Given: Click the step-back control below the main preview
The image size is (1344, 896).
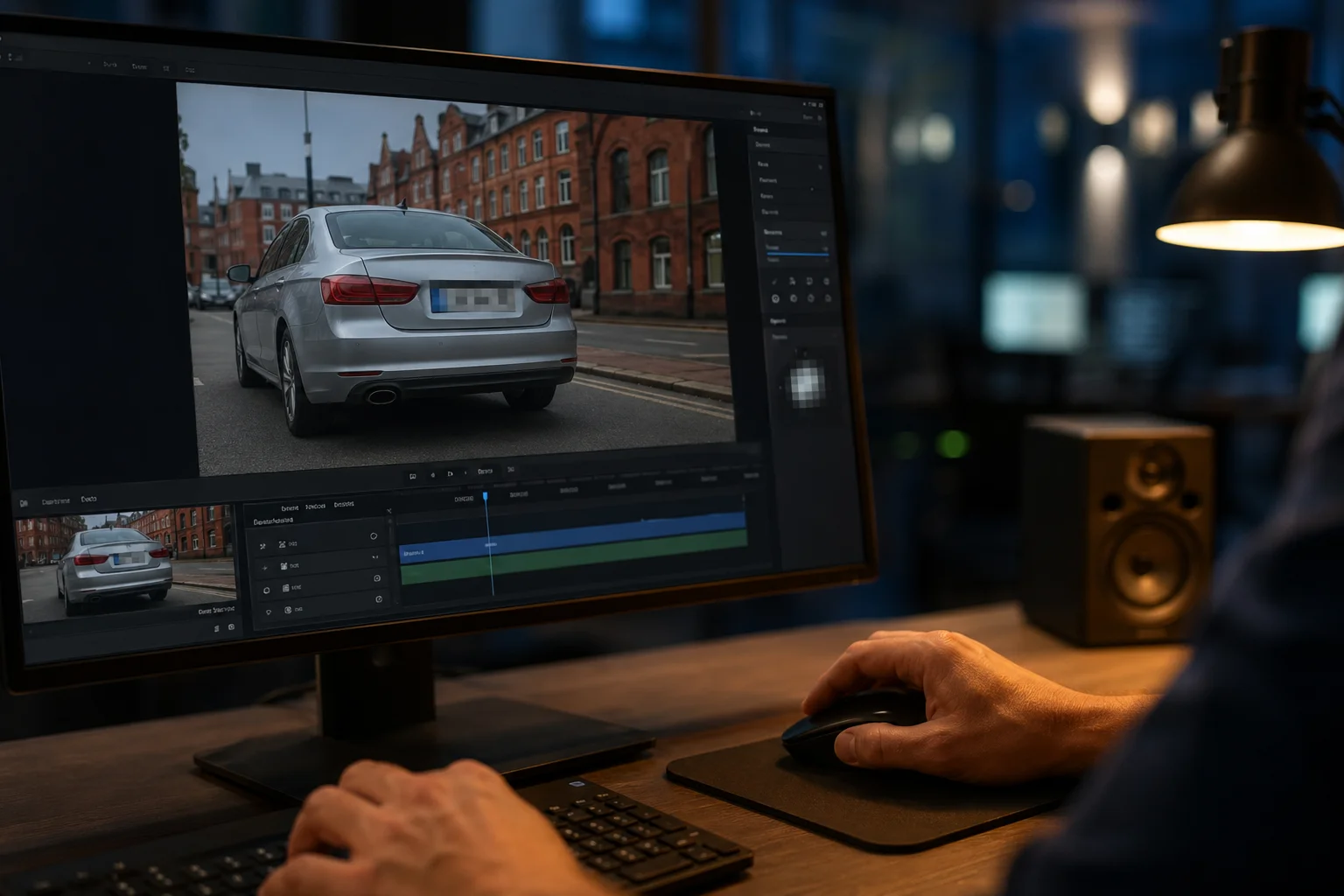Looking at the screenshot, I should click(x=432, y=475).
